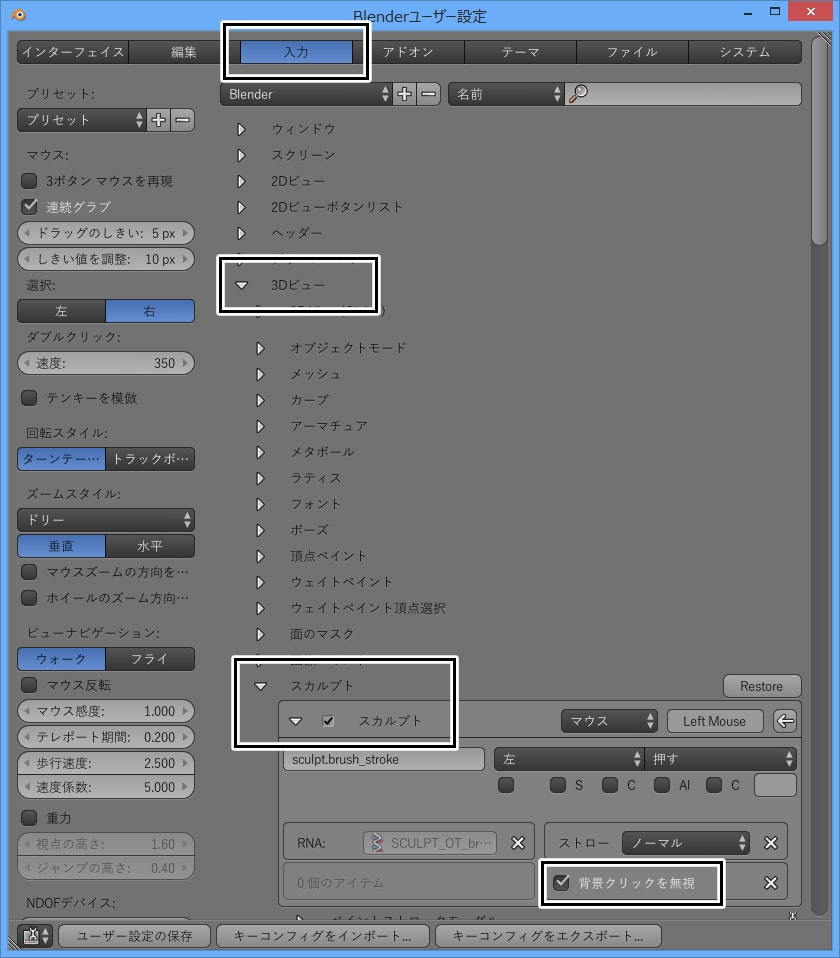Go to the システム tab
Image resolution: width=840 pixels, height=958 pixels.
click(x=745, y=52)
